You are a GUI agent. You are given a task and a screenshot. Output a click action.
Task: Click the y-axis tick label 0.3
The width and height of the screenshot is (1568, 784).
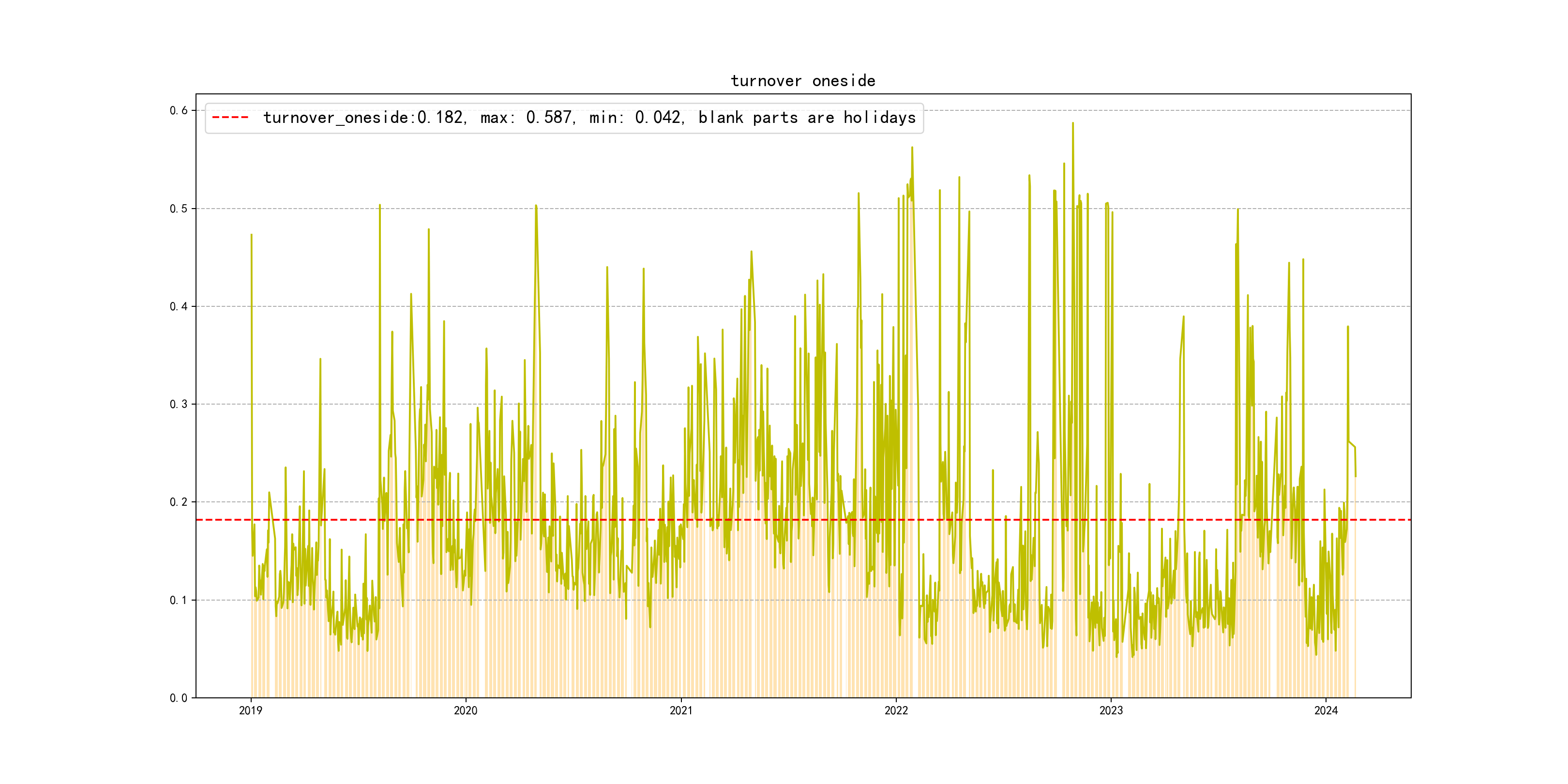179,404
